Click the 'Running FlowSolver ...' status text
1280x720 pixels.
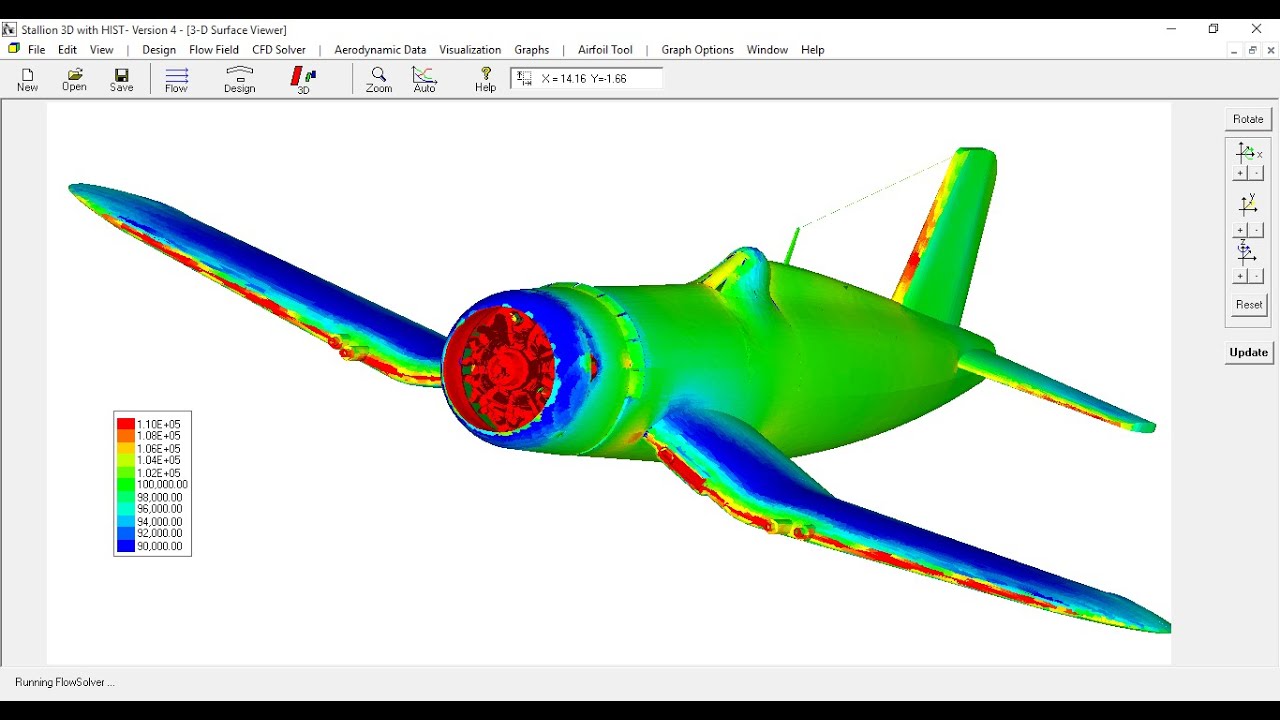(65, 682)
